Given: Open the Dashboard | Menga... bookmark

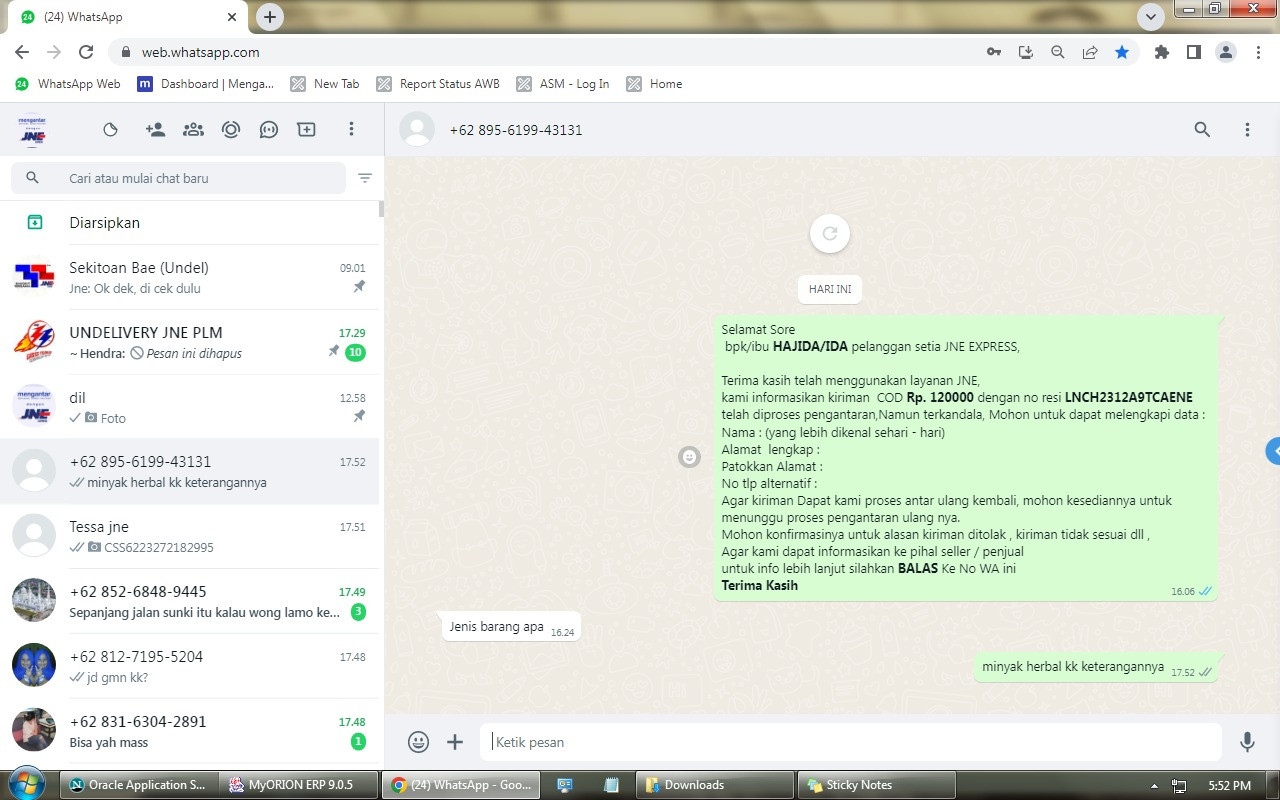Looking at the screenshot, I should [x=206, y=84].
